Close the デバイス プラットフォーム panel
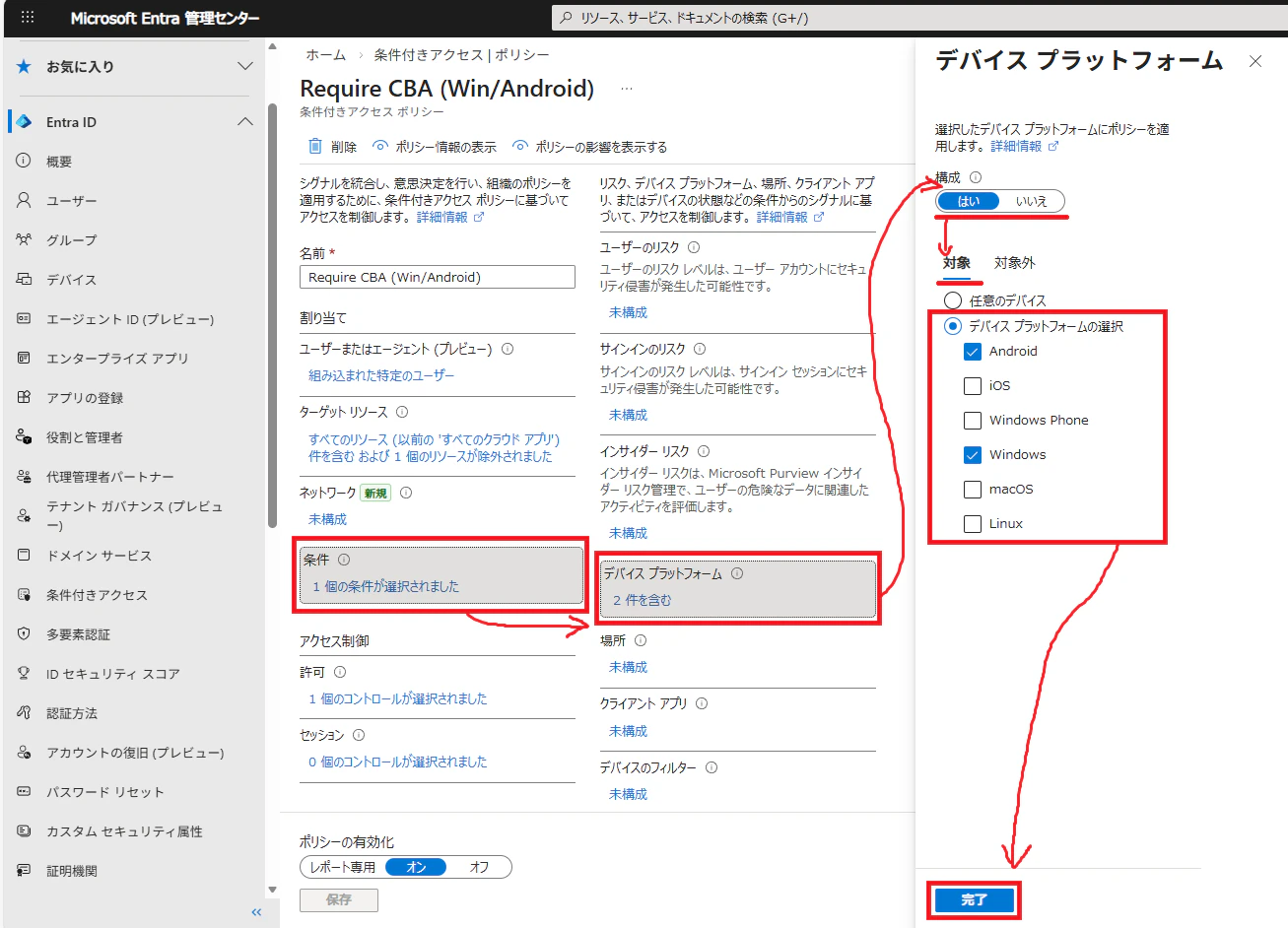Viewport: 1288px width, 928px height. pos(1255,61)
